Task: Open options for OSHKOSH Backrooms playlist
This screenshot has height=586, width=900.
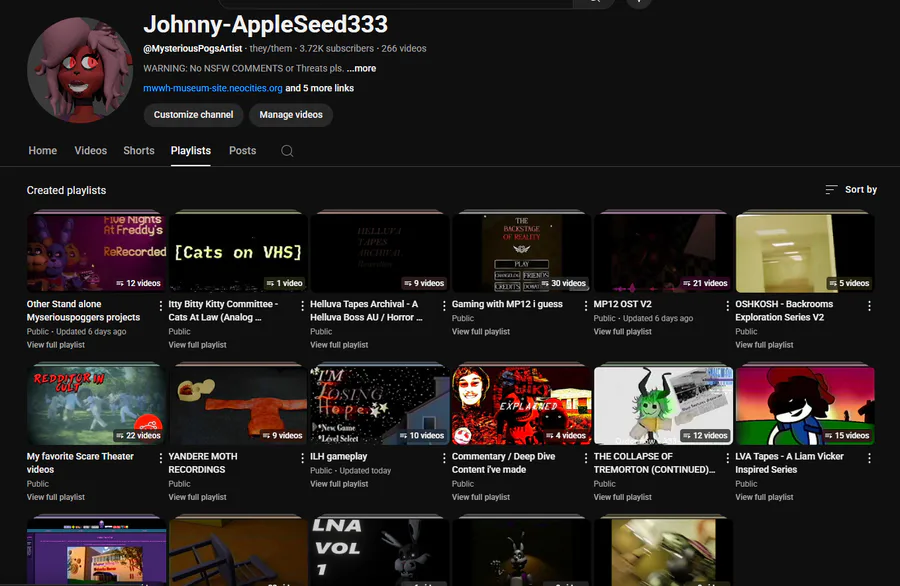Action: coord(870,305)
